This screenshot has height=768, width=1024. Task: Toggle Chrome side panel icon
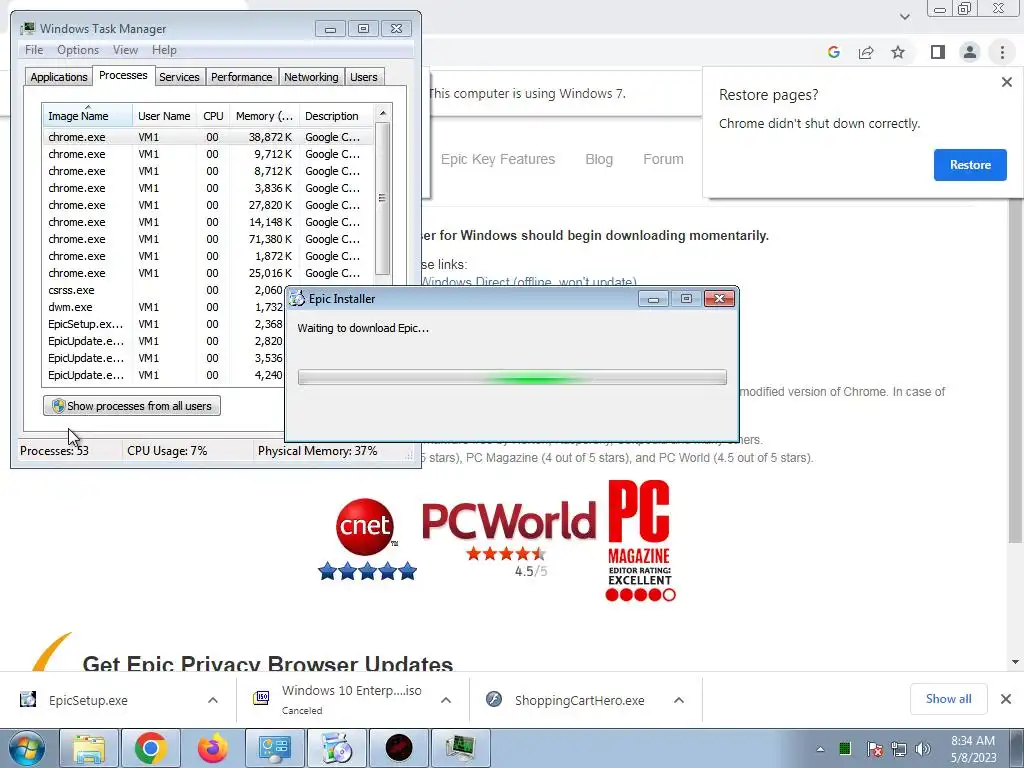click(x=938, y=52)
